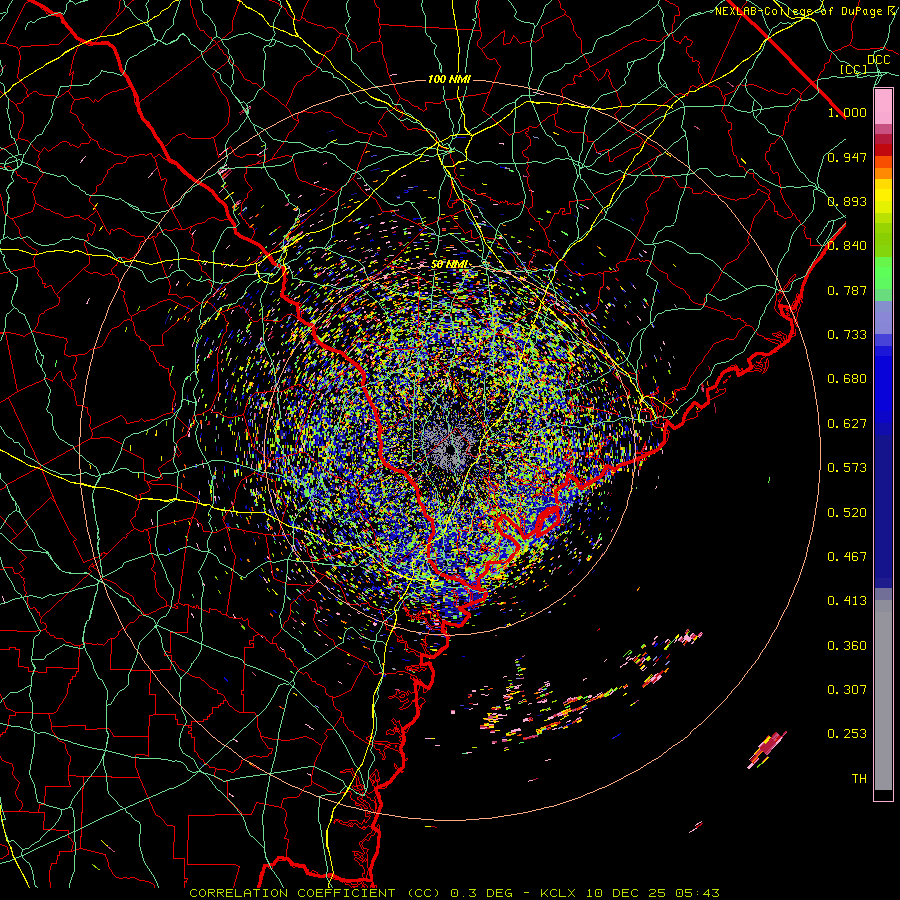Viewport: 900px width, 900px height.
Task: Click the KCLX station identifier in caption
Action: [558, 893]
